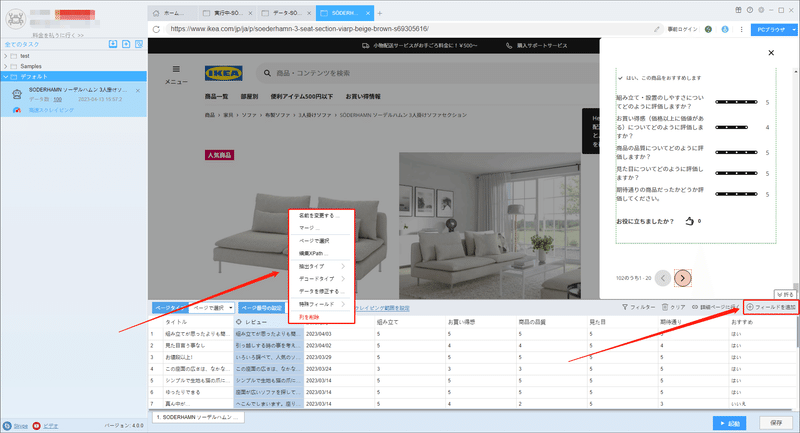Click the robot icon of SÖDERHAMN task
This screenshot has height=433, width=800.
pyautogui.click(x=17, y=94)
